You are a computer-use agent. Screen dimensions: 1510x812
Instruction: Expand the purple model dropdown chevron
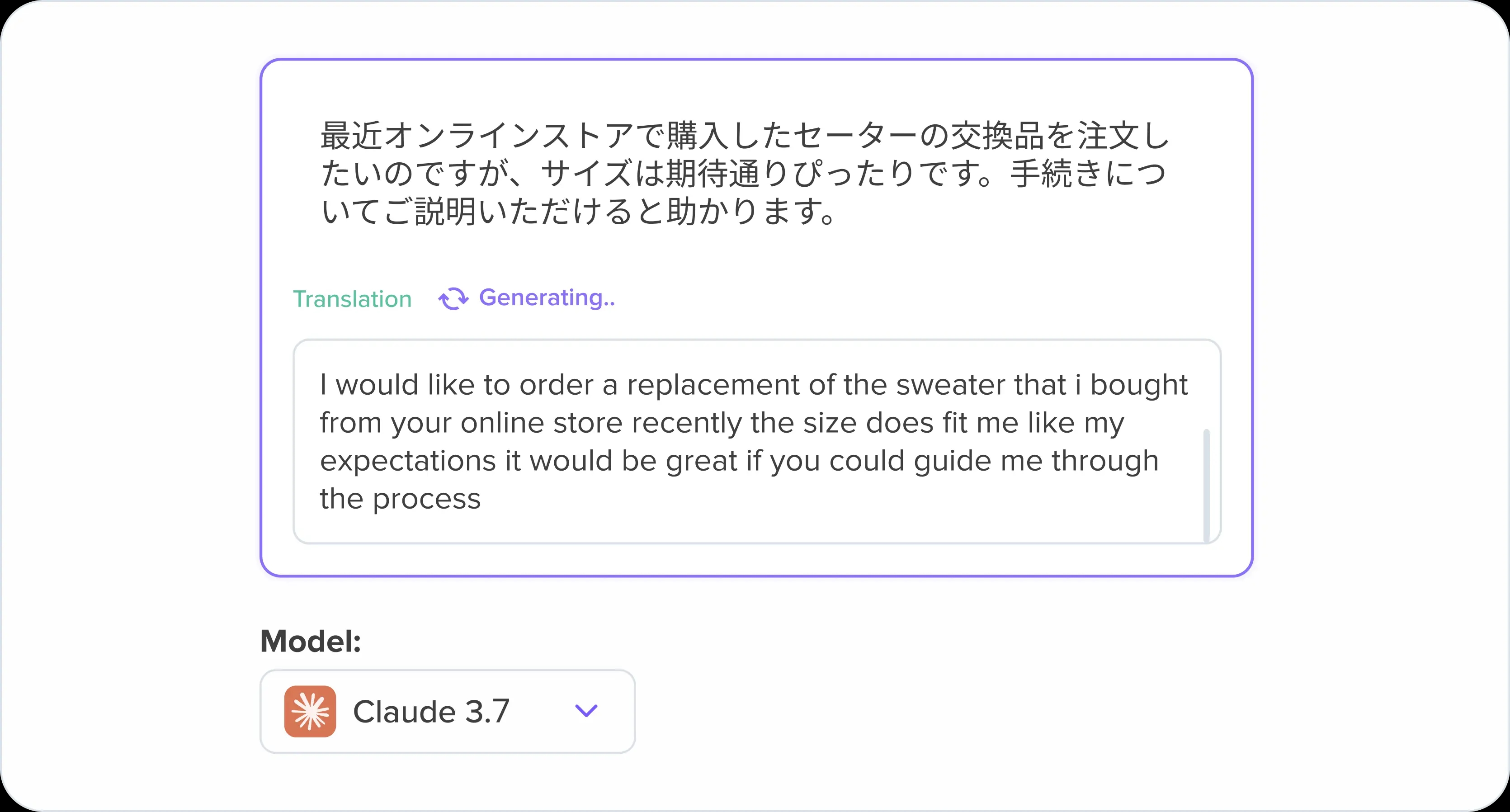(586, 711)
